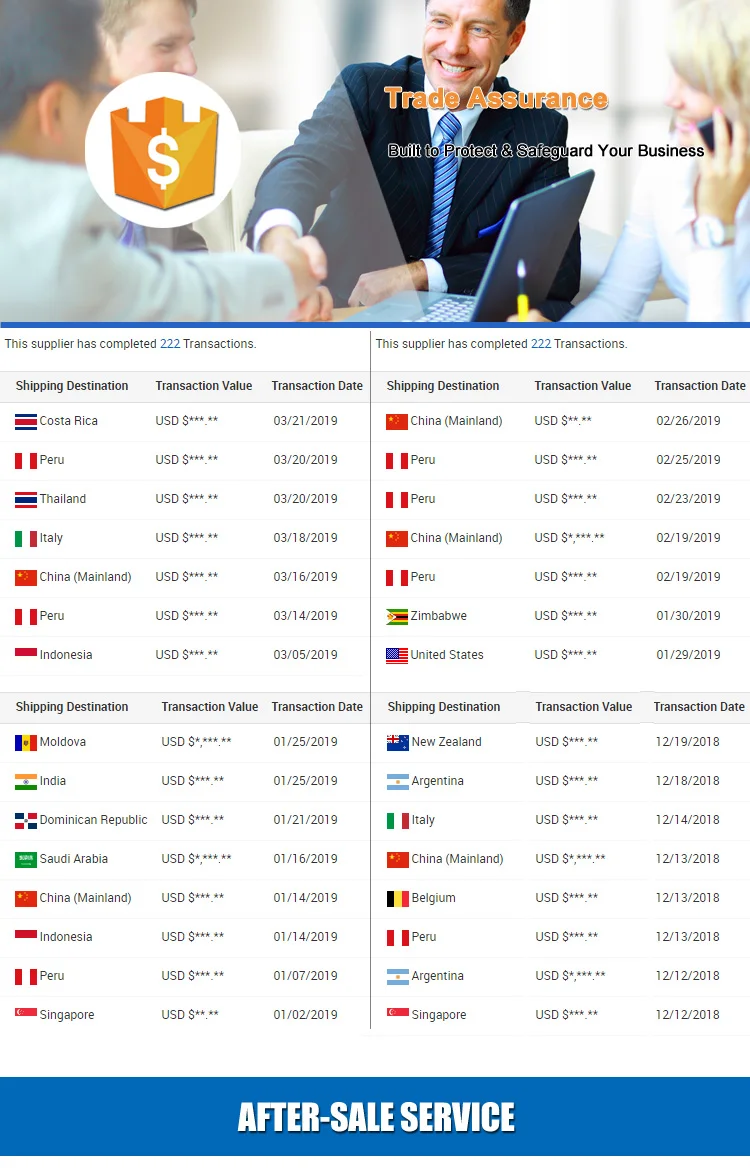
Task: Click the New Zealand flag icon
Action: coord(398,742)
